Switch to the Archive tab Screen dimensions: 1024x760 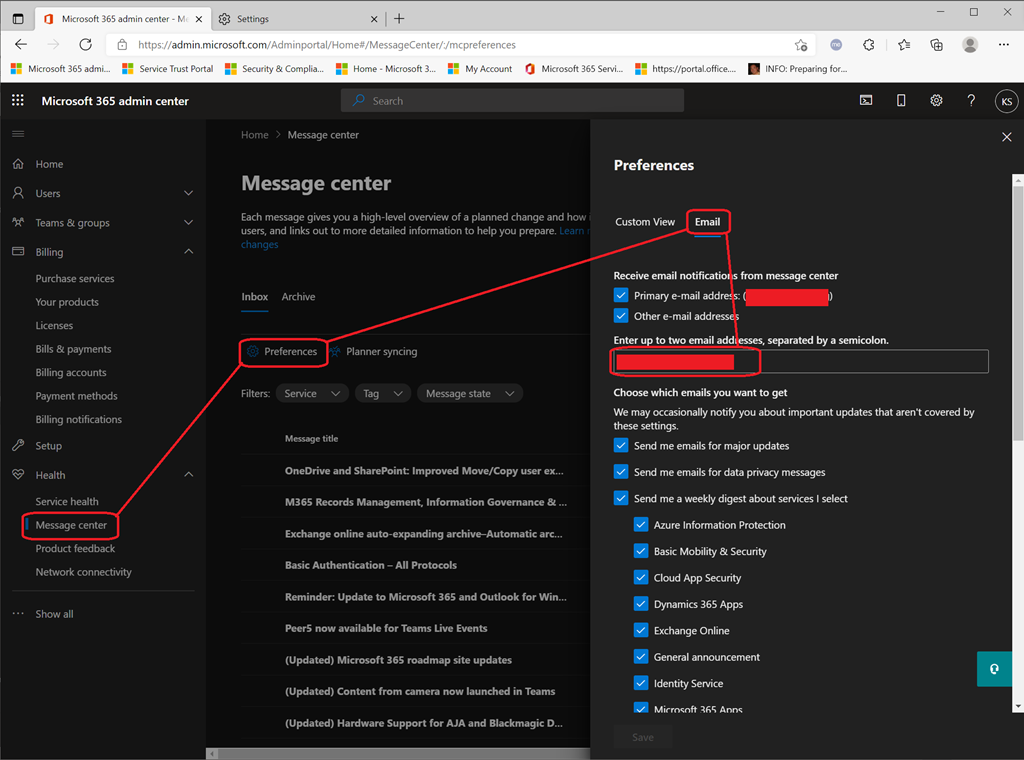pos(298,297)
